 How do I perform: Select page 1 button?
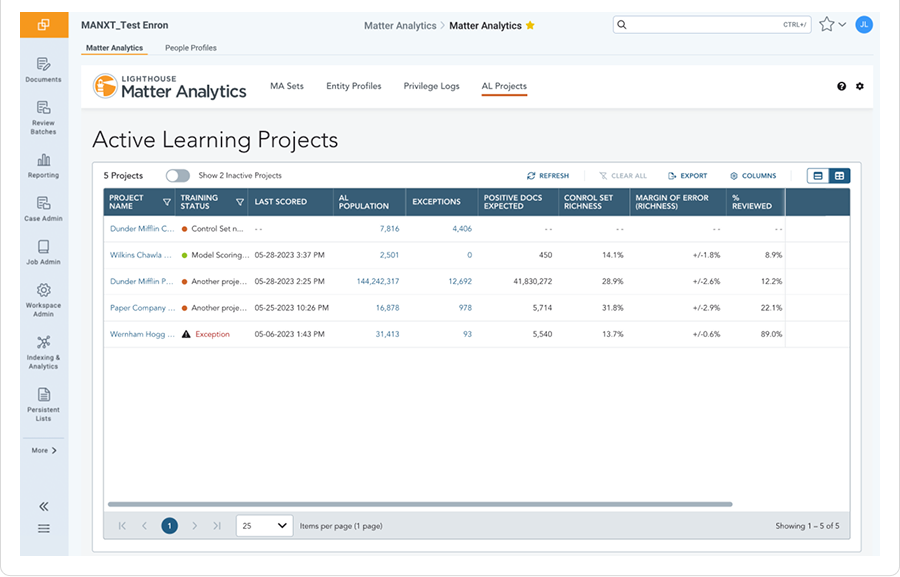(x=169, y=526)
